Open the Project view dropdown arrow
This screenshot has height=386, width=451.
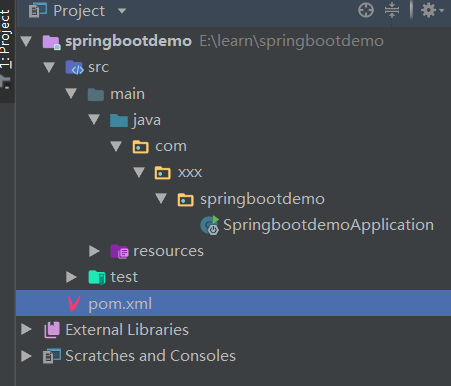[122, 11]
